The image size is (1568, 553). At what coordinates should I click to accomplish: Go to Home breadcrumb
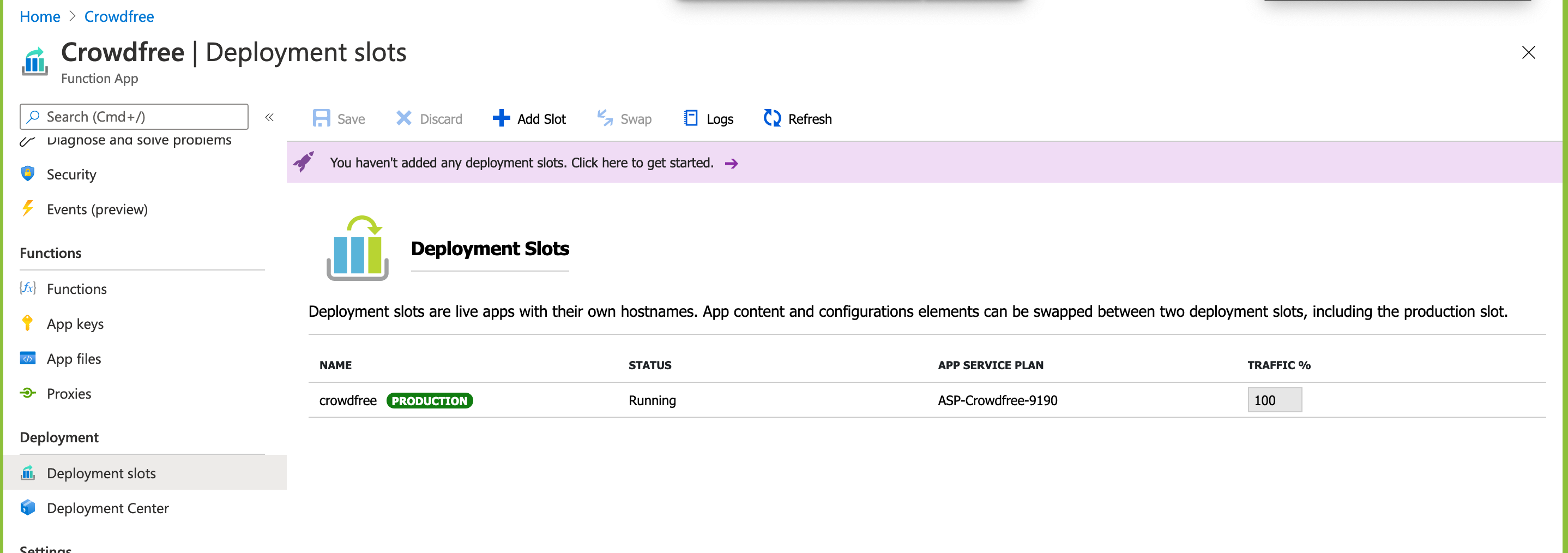pyautogui.click(x=40, y=16)
